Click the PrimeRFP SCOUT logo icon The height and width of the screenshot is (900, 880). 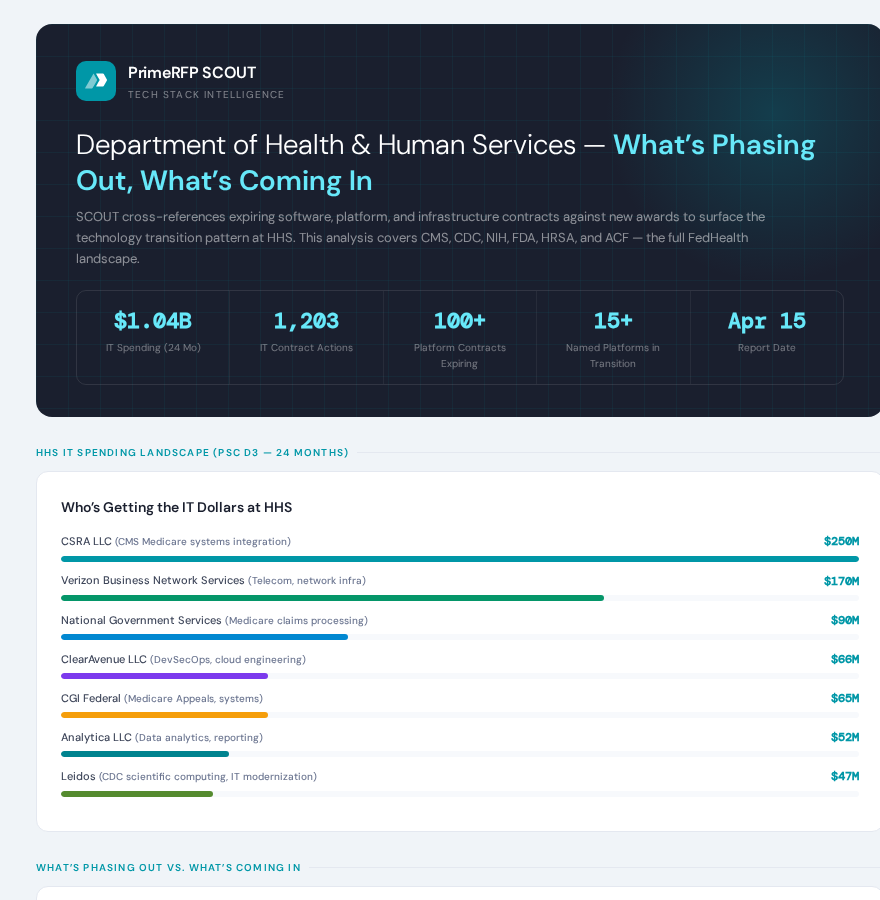click(x=96, y=81)
